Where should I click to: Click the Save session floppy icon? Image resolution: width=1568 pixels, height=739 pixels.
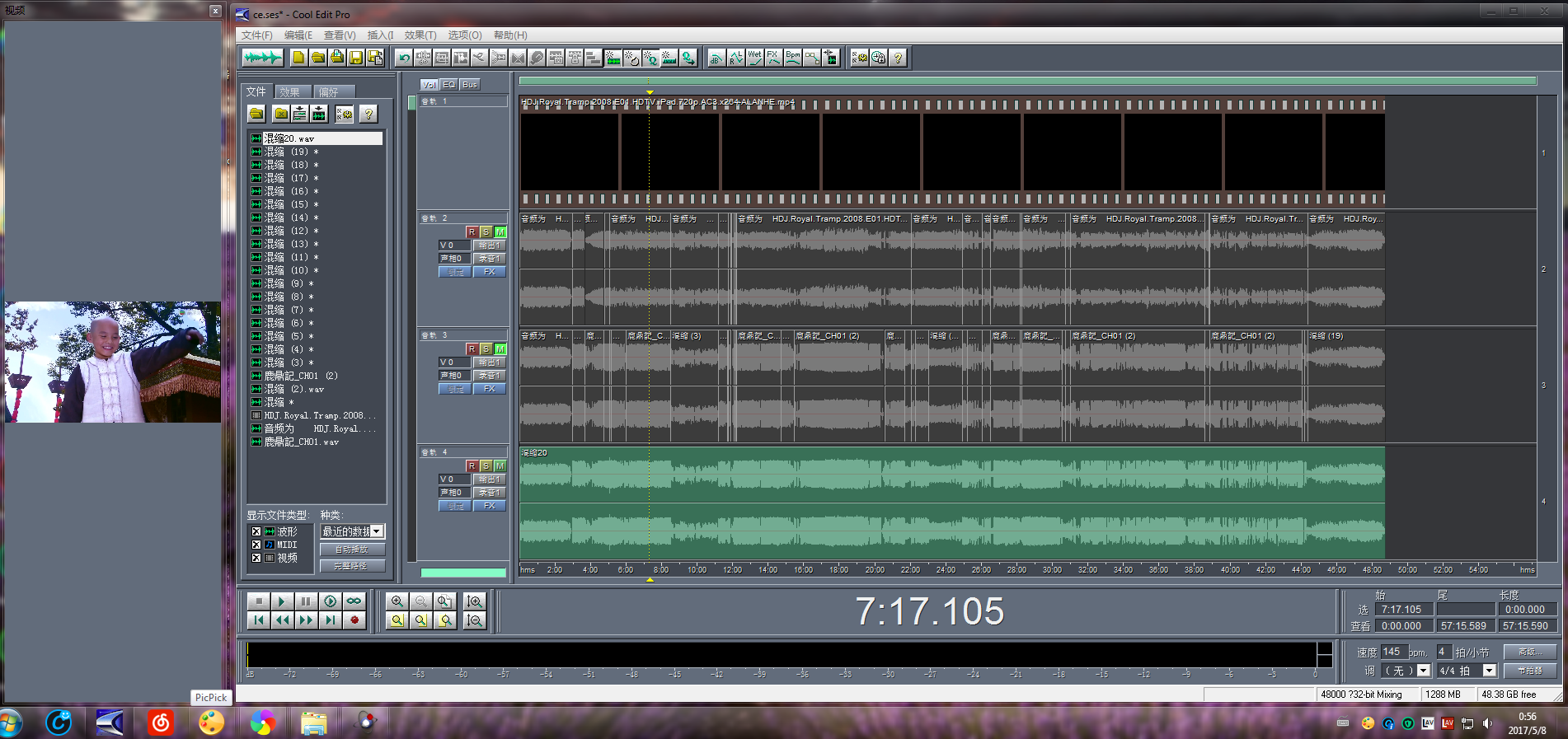click(356, 58)
